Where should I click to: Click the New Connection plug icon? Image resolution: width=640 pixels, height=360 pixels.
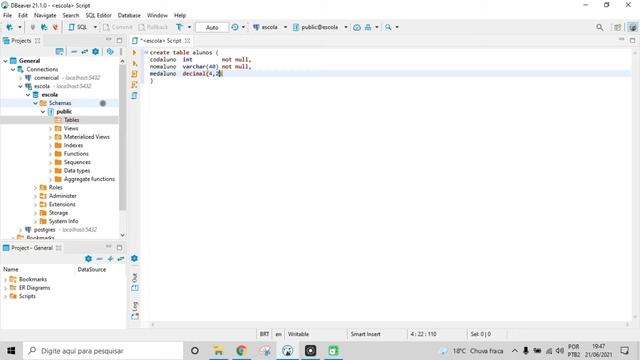tap(9, 27)
